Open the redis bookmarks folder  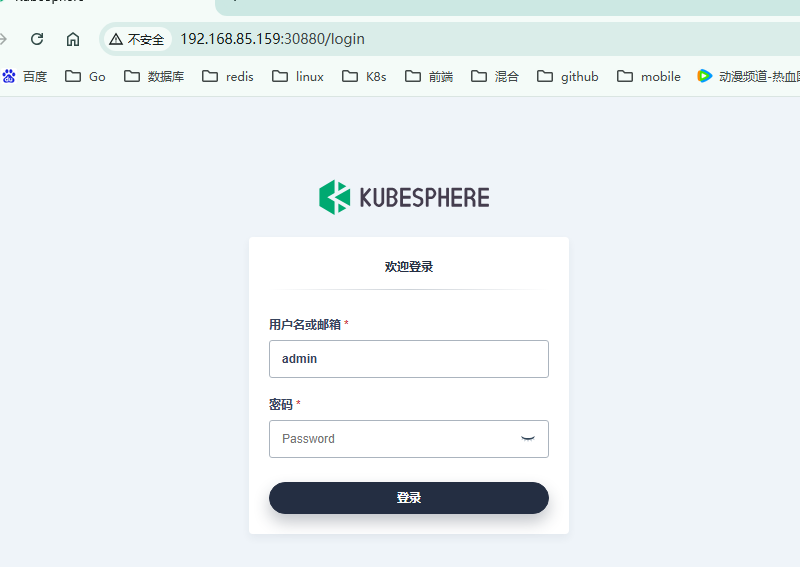click(228, 77)
